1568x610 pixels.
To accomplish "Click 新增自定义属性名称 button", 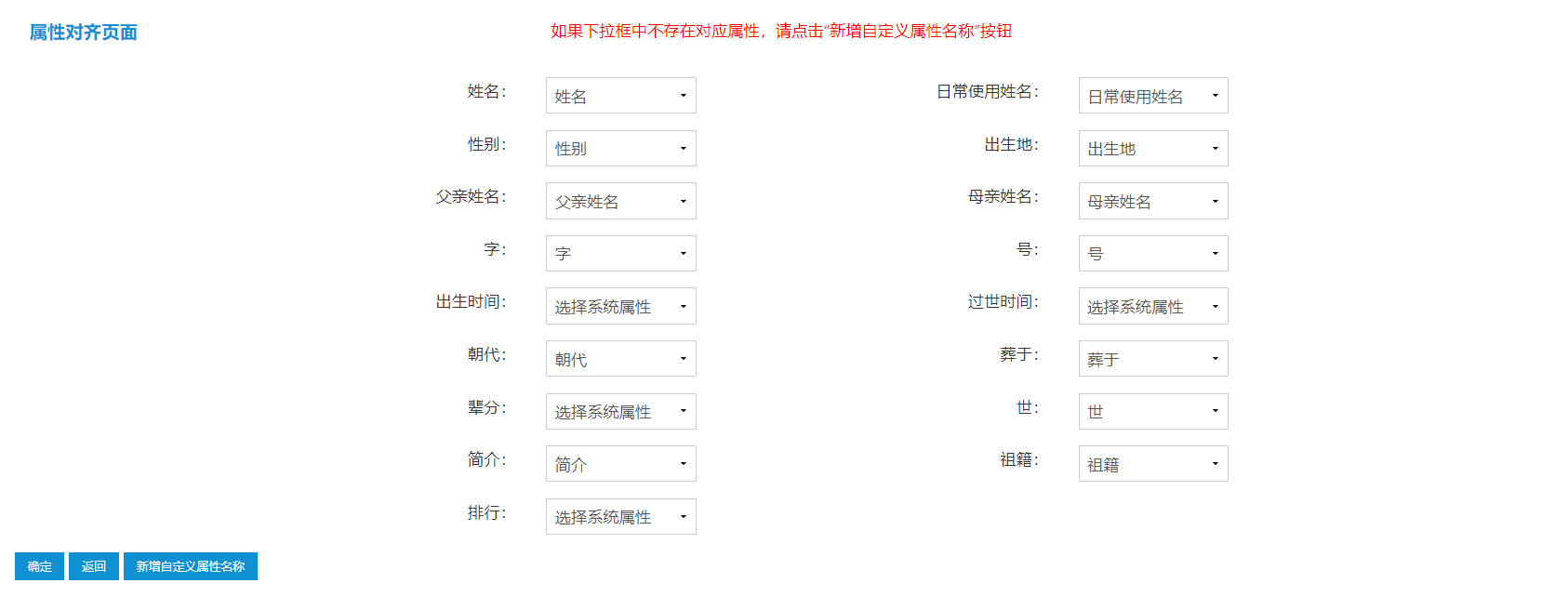I will tap(191, 566).
